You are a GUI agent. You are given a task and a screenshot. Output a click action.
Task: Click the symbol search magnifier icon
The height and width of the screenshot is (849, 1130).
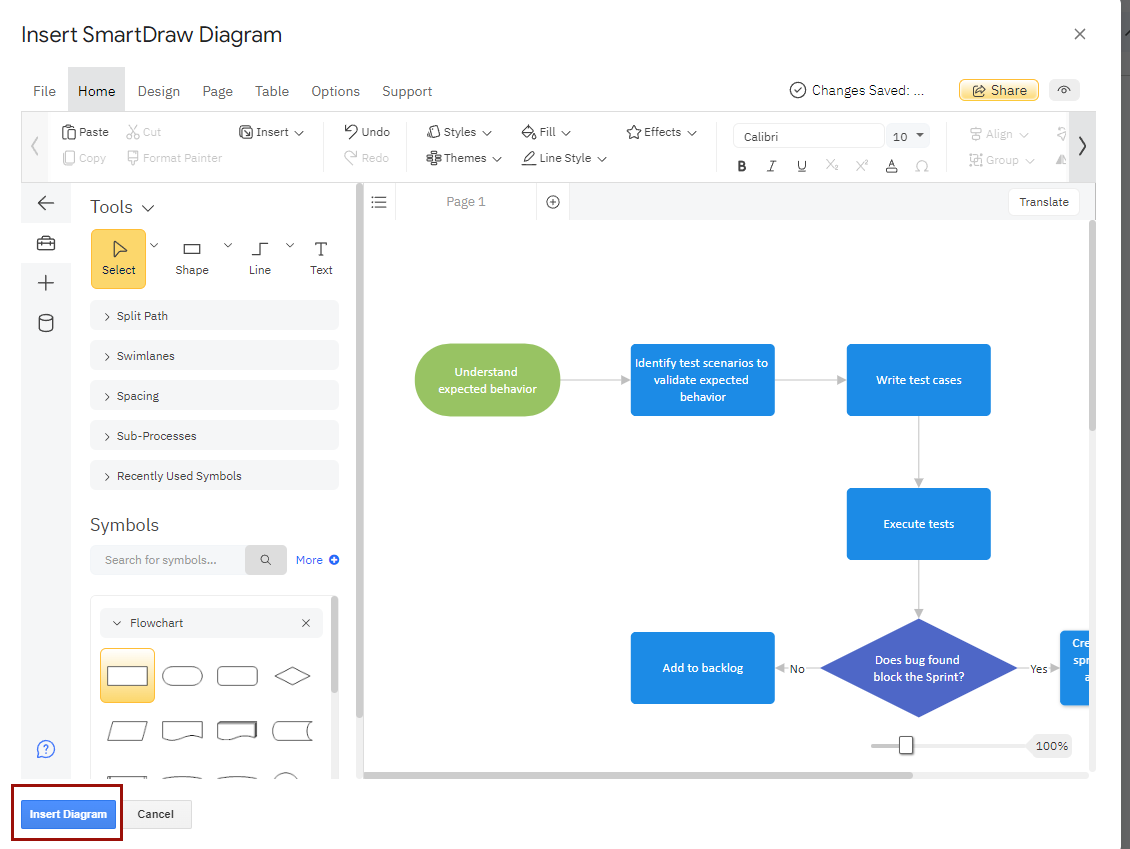coord(266,560)
